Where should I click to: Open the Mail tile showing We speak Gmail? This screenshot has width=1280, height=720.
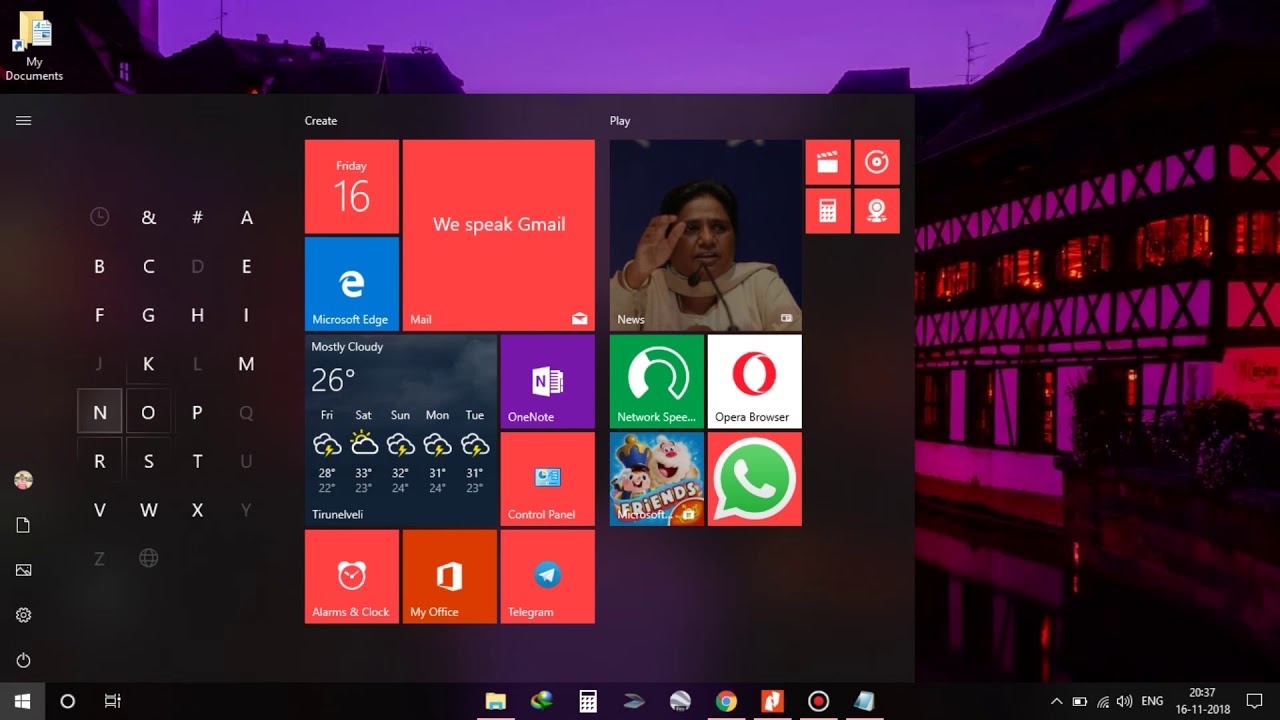point(499,235)
